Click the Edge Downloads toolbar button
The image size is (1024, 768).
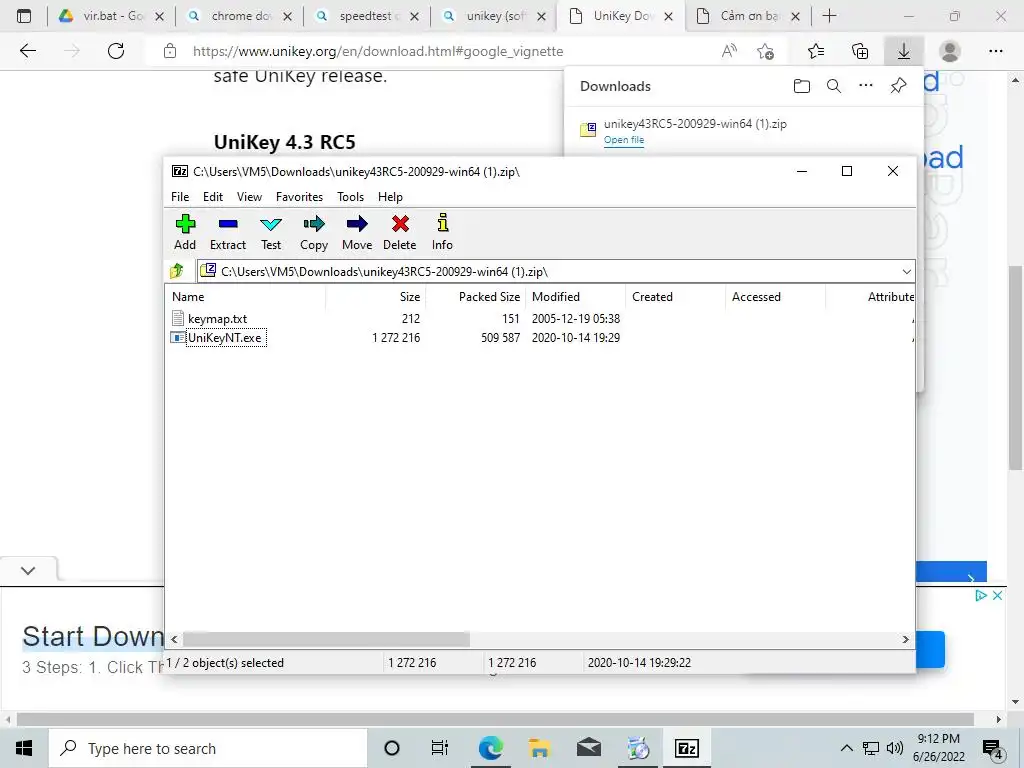904,51
